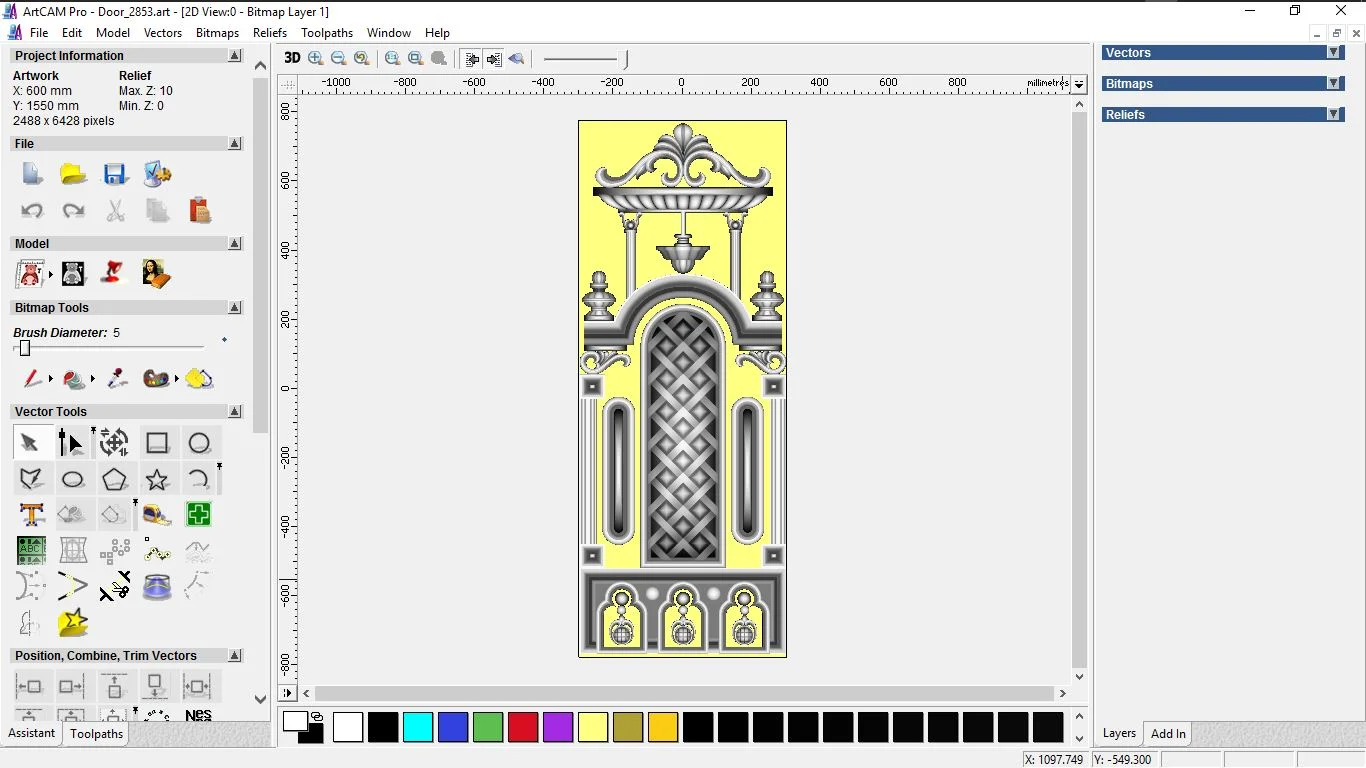Click the Zoom In magnifier icon

click(316, 59)
